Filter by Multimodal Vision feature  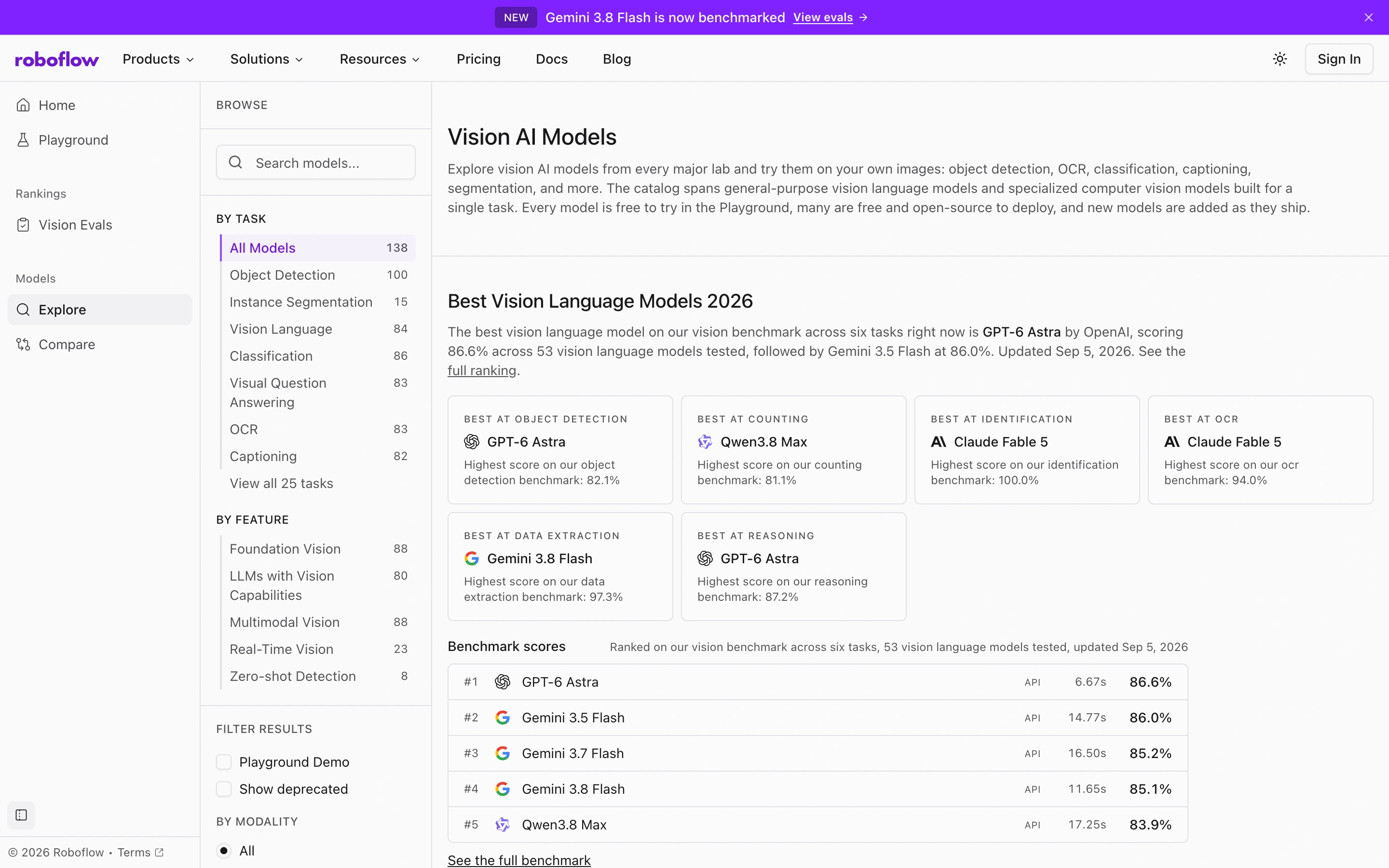click(318, 622)
